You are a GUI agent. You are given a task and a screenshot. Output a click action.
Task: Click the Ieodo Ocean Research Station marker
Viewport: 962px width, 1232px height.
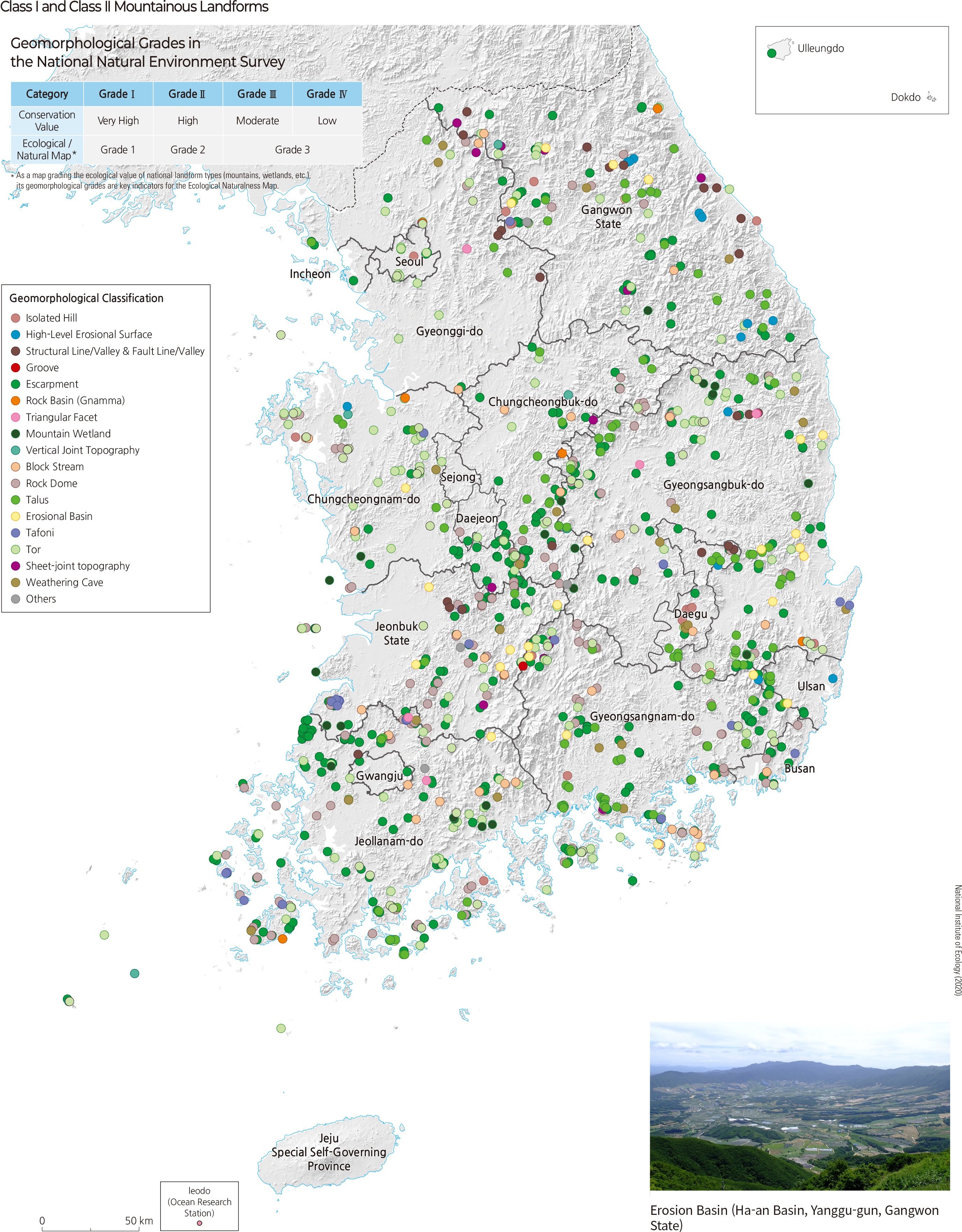click(199, 1224)
